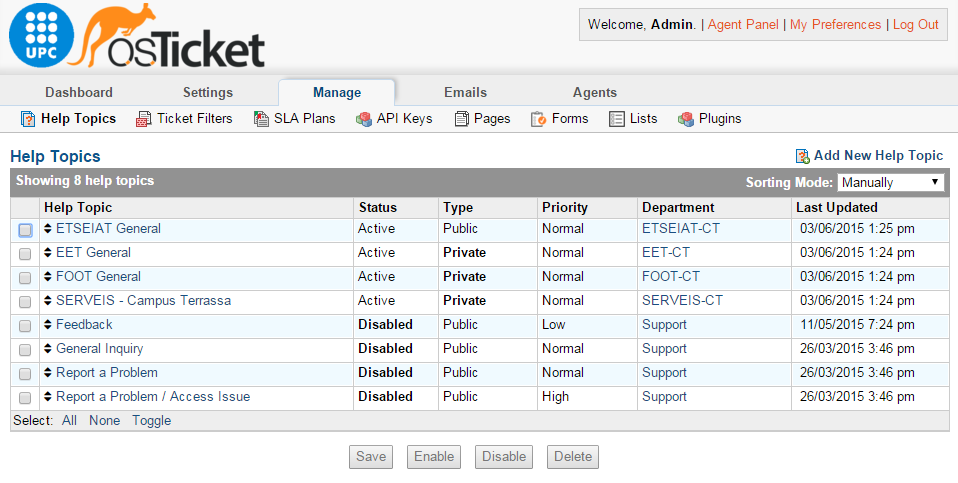Viewport: 958px width, 483px height.
Task: Open the SERVEIS - Campus Terrassa topic
Action: tap(144, 300)
